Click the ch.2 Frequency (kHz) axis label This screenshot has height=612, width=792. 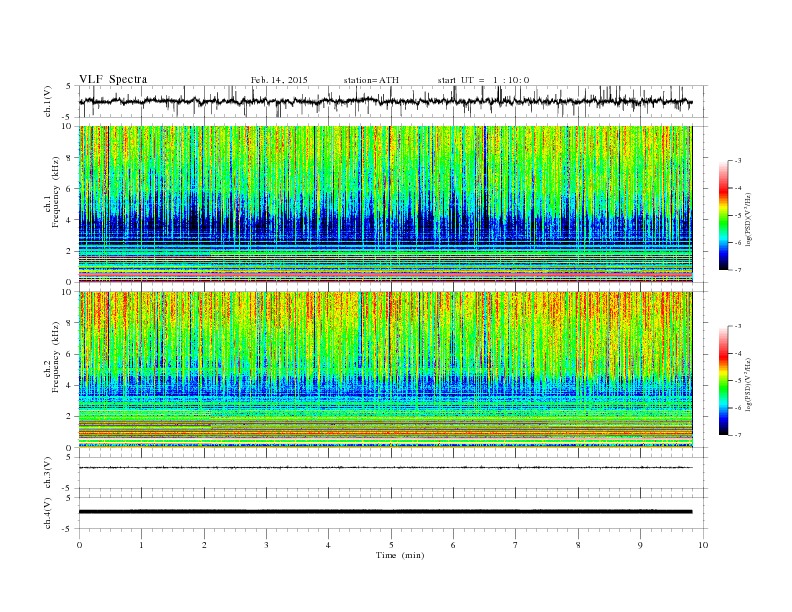point(52,357)
